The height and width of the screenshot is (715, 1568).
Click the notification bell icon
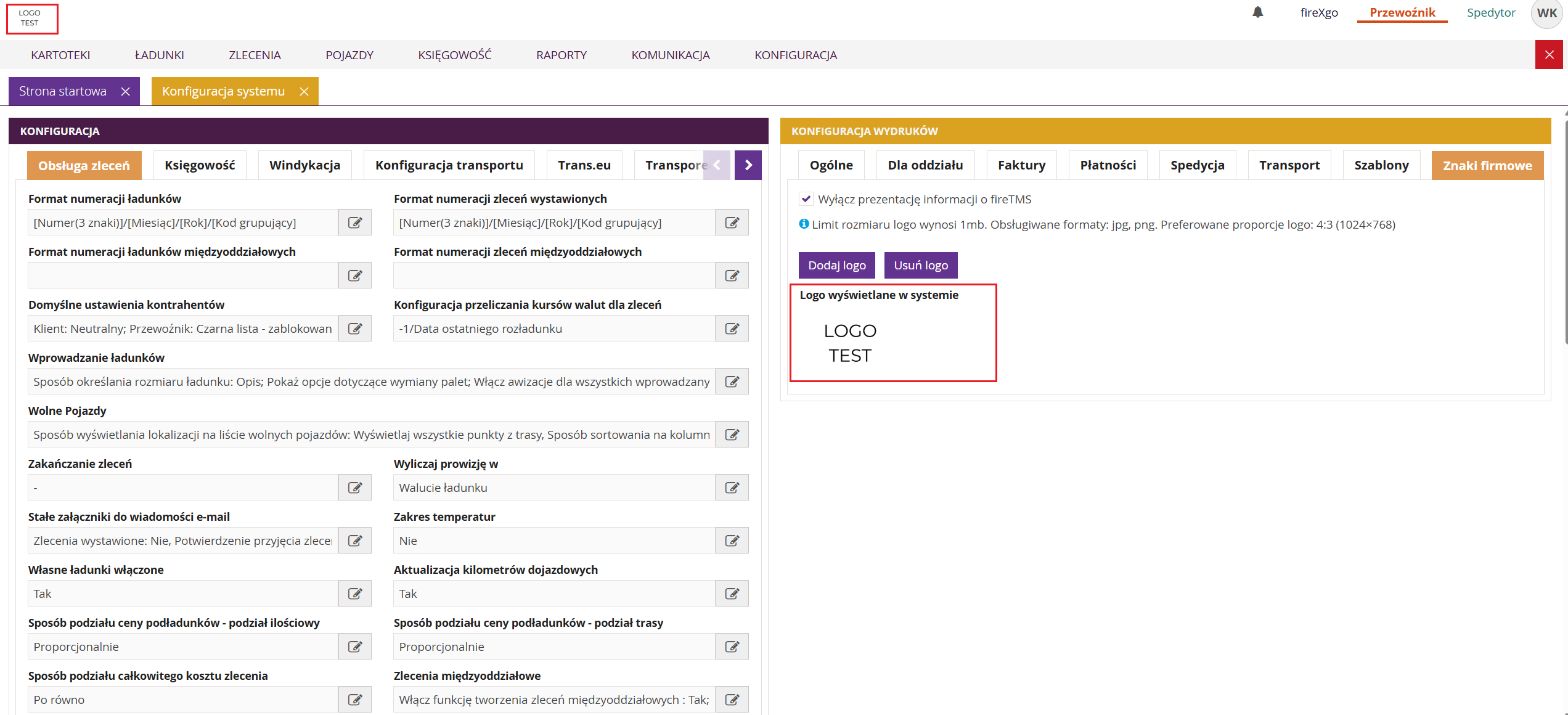click(1258, 12)
